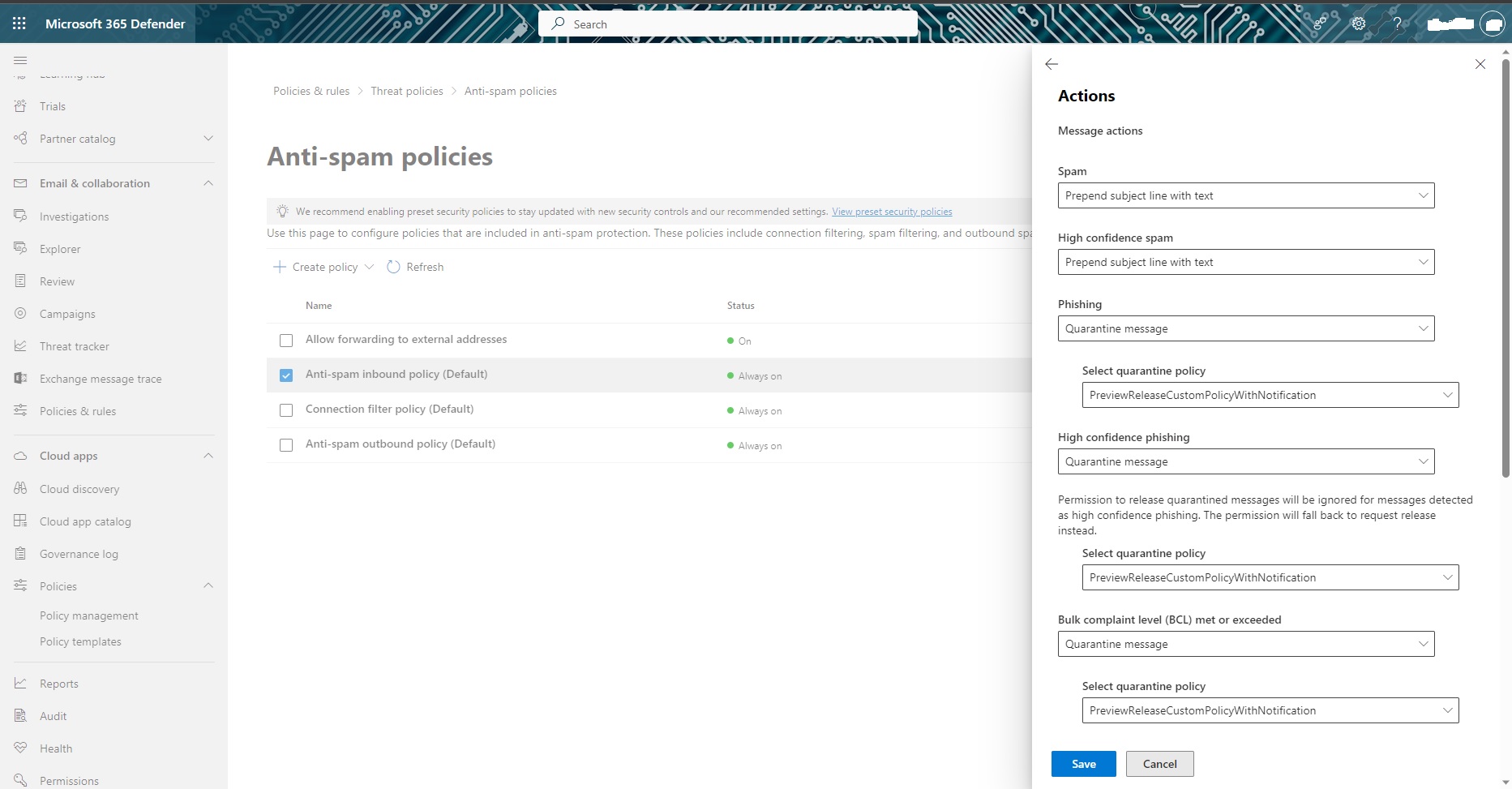This screenshot has width=1512, height=789.
Task: Open the account profile avatar
Action: point(1492,24)
